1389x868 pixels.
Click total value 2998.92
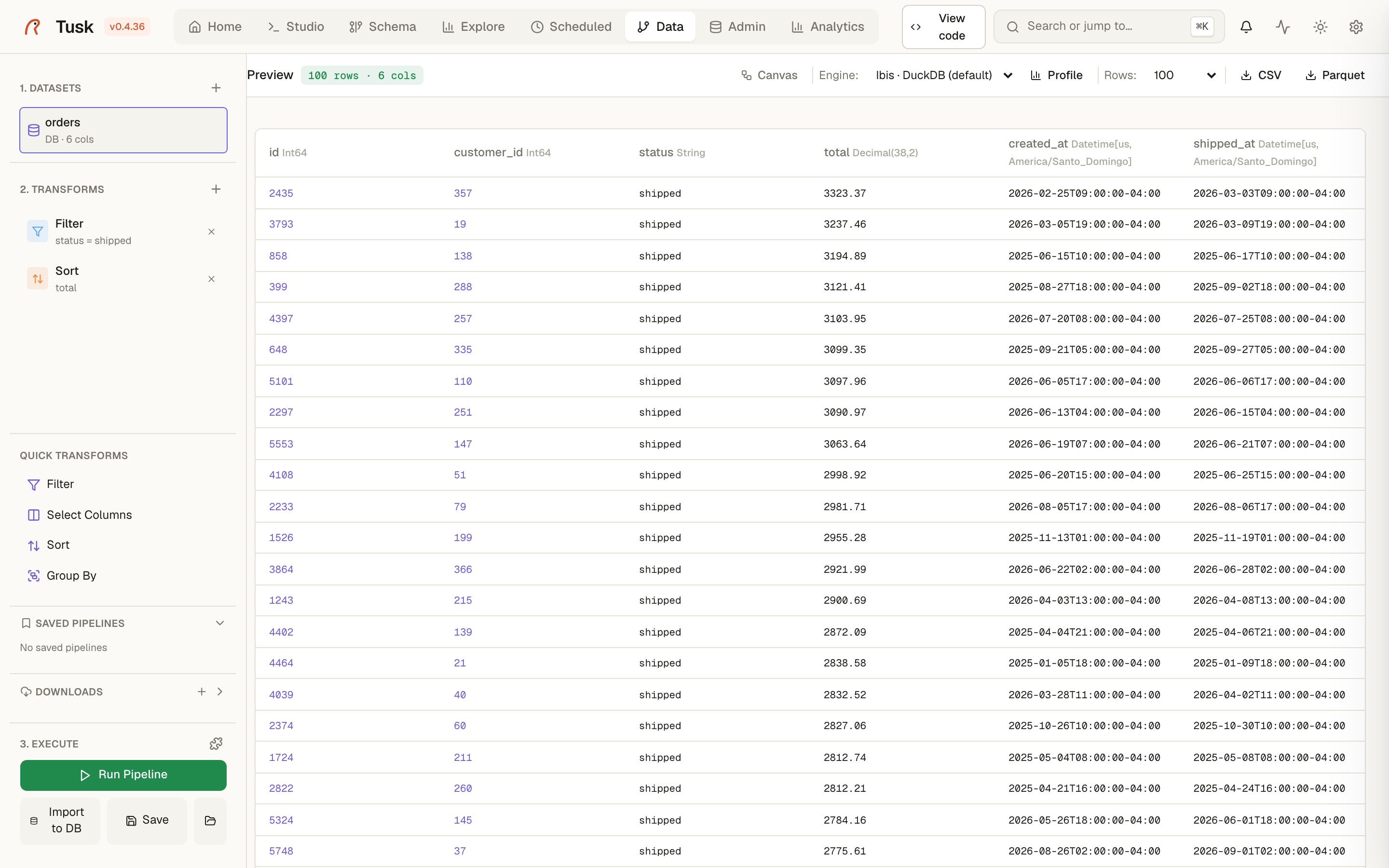[x=845, y=475]
